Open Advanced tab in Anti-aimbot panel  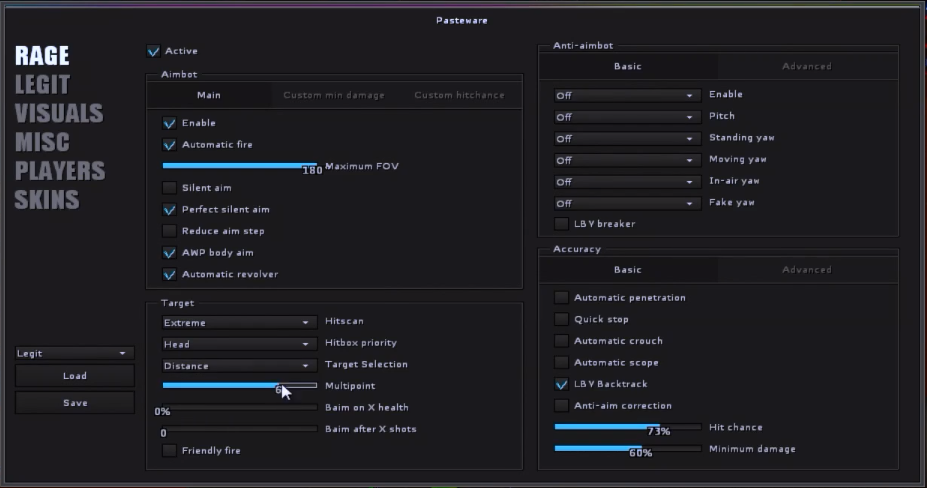(806, 66)
